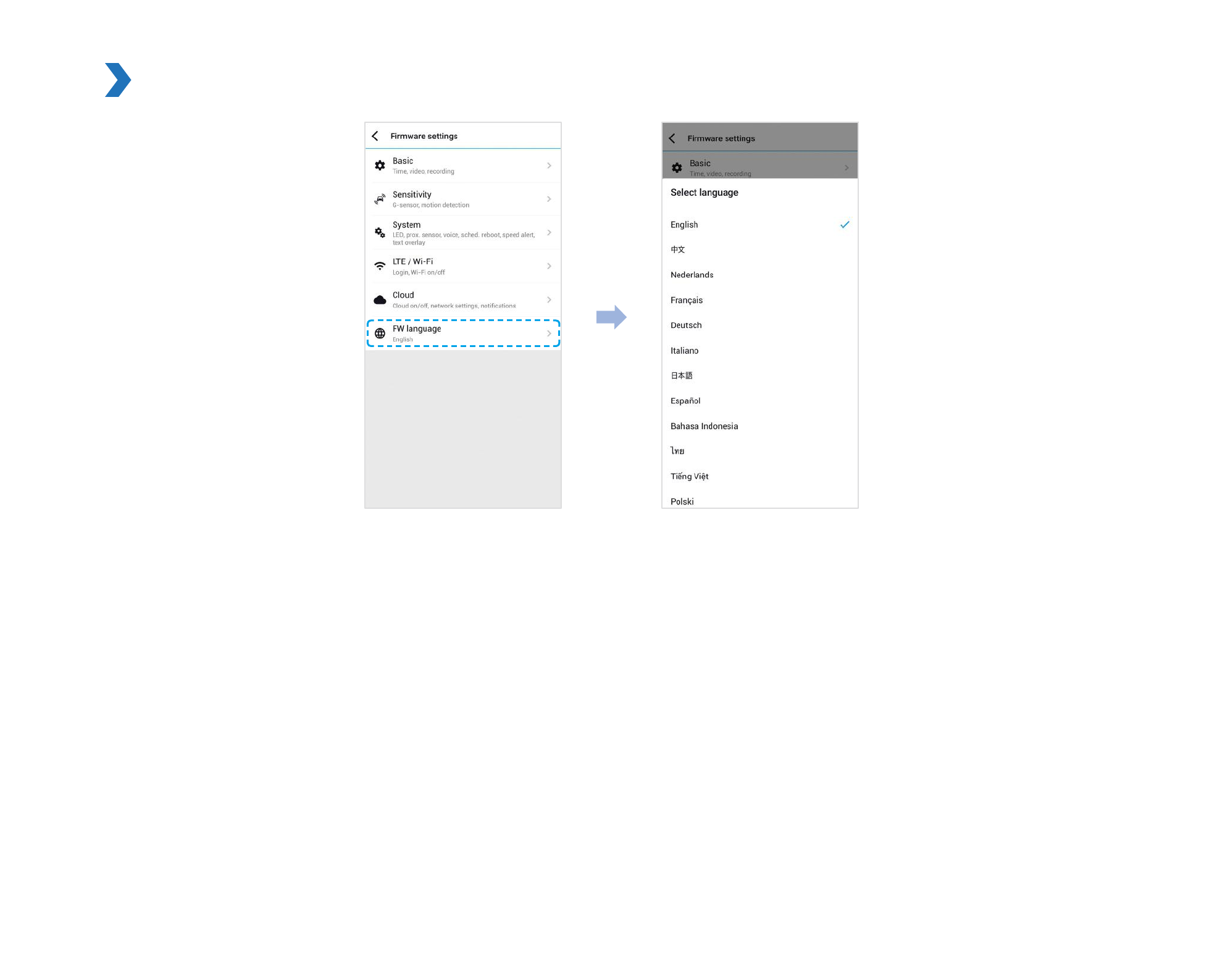Select Tiếng Việt language option

(x=760, y=477)
